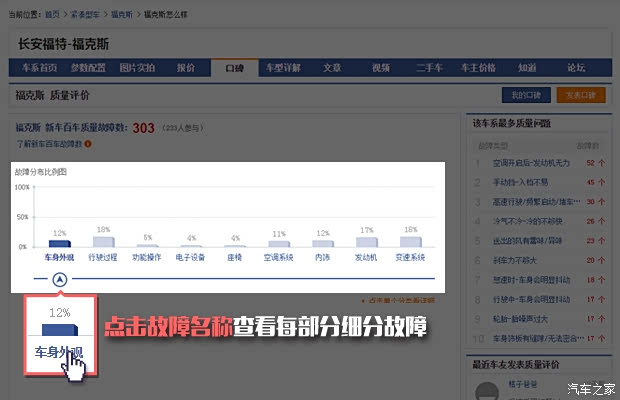Select the 行驶过程 fault category label
Viewport: 620px width, 400px height.
click(x=103, y=257)
